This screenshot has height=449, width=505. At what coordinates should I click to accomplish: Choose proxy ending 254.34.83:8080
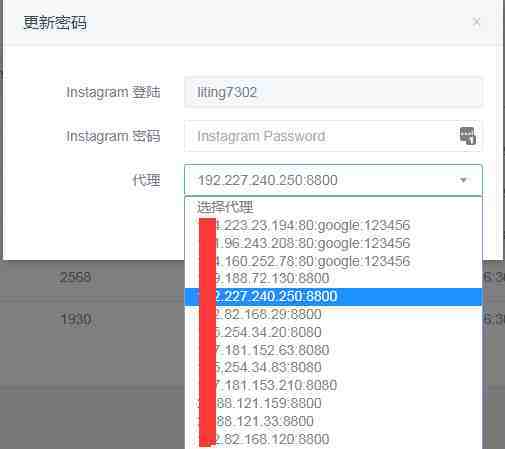click(x=333, y=368)
